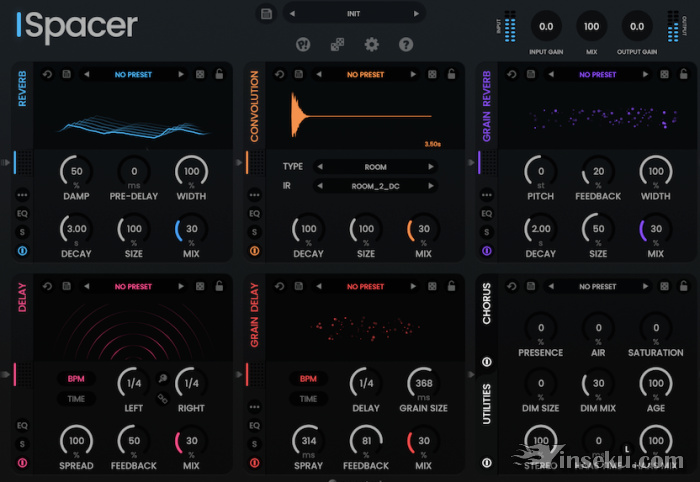700x482 pixels.
Task: Click the global MIX knob at top
Action: (x=591, y=26)
